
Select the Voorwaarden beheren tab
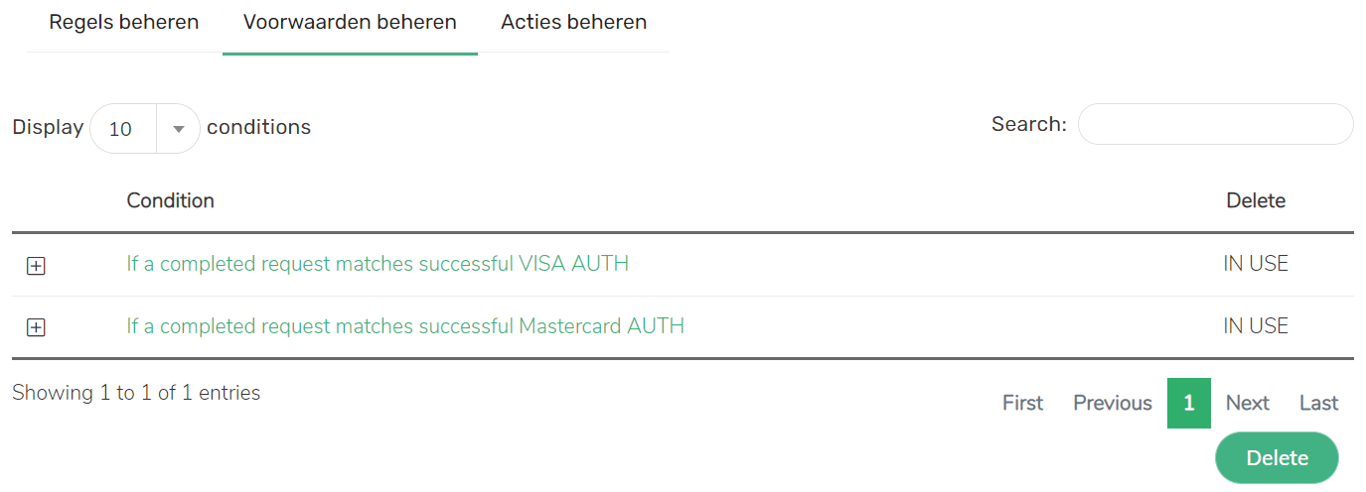(x=350, y=22)
